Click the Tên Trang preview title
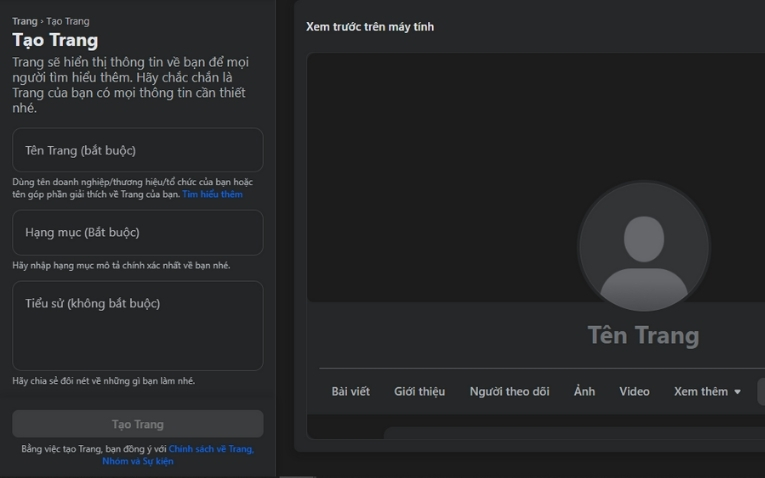The width and height of the screenshot is (765, 478). [x=643, y=335]
